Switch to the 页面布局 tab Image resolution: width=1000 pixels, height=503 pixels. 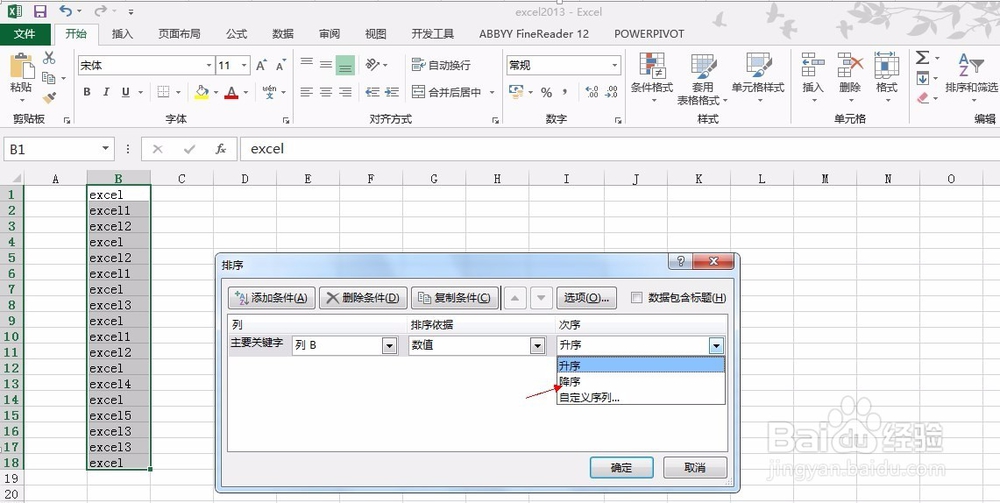tap(179, 34)
